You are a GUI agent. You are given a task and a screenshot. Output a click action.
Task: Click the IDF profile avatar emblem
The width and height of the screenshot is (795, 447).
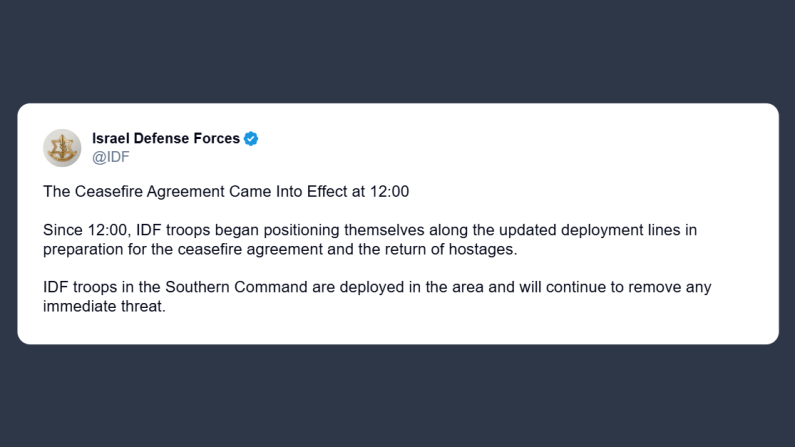point(62,148)
